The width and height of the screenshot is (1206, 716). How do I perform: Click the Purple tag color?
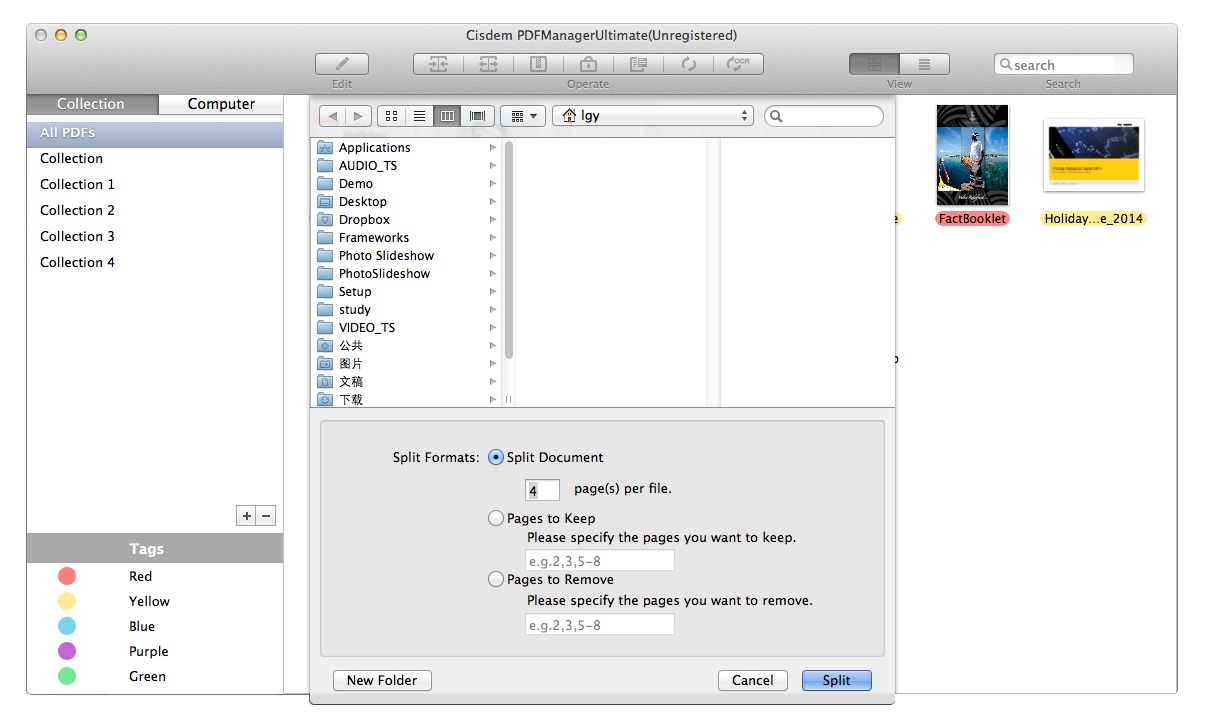pos(67,651)
